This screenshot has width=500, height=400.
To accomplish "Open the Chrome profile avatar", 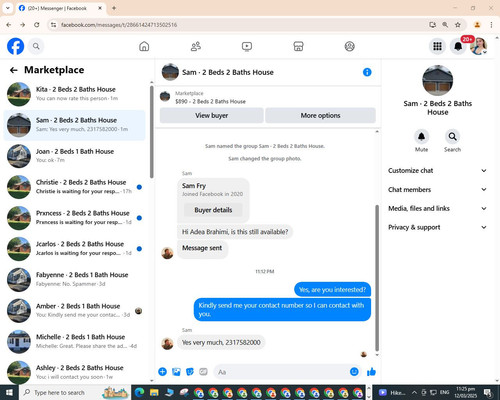I will coord(477,25).
